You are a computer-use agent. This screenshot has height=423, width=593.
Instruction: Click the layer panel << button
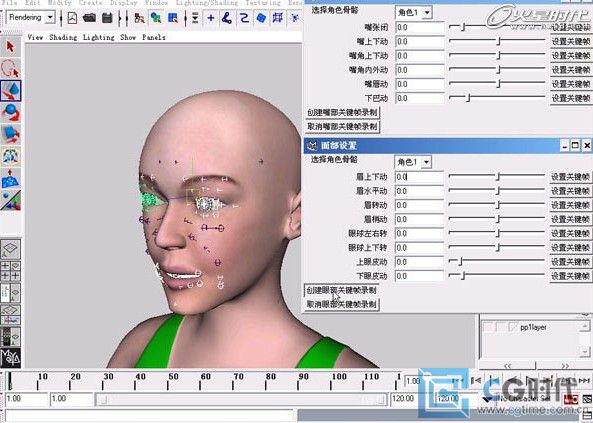click(507, 366)
